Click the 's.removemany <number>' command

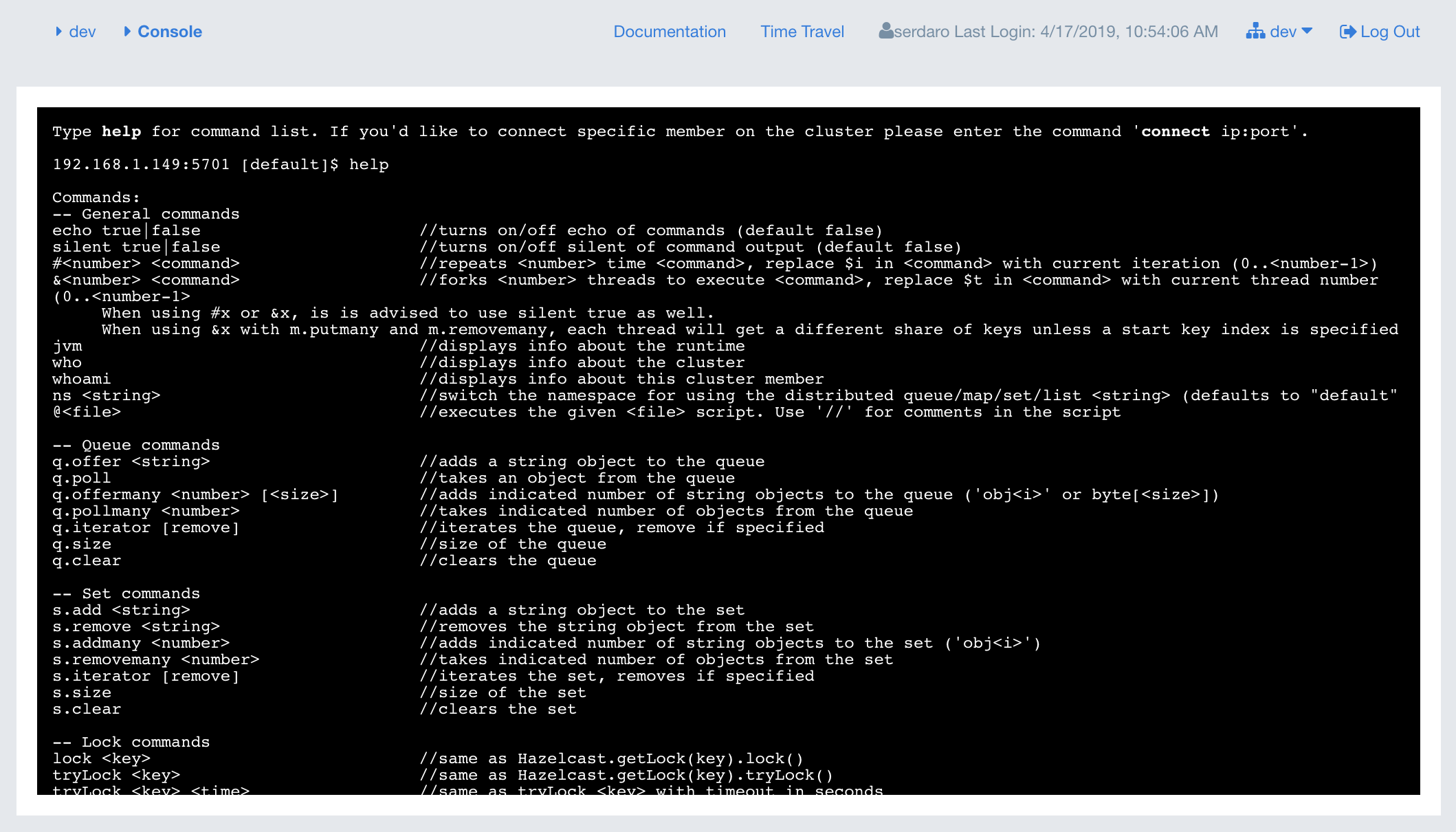click(x=156, y=659)
